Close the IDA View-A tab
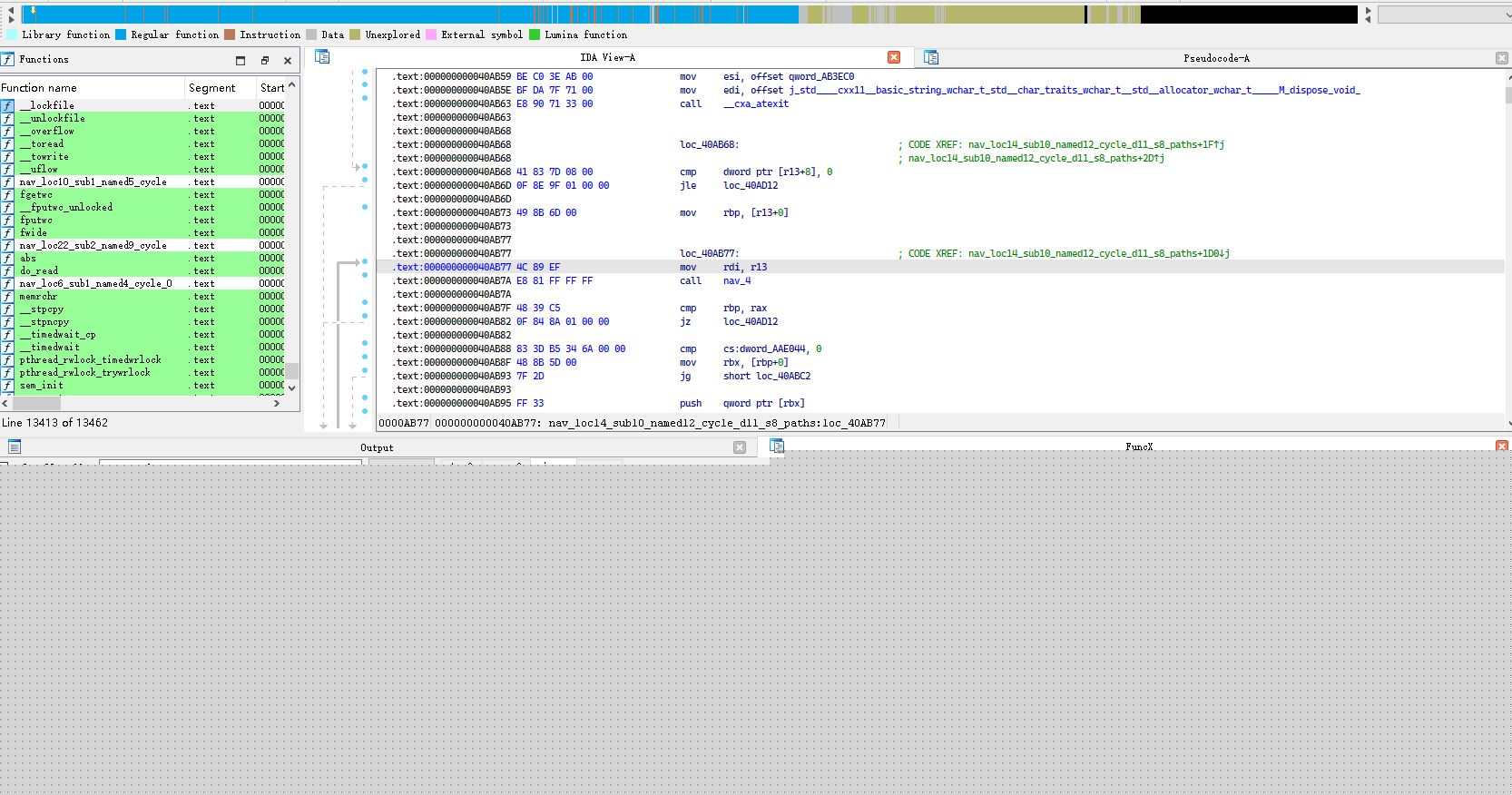This screenshot has height=795, width=1512. tap(894, 57)
